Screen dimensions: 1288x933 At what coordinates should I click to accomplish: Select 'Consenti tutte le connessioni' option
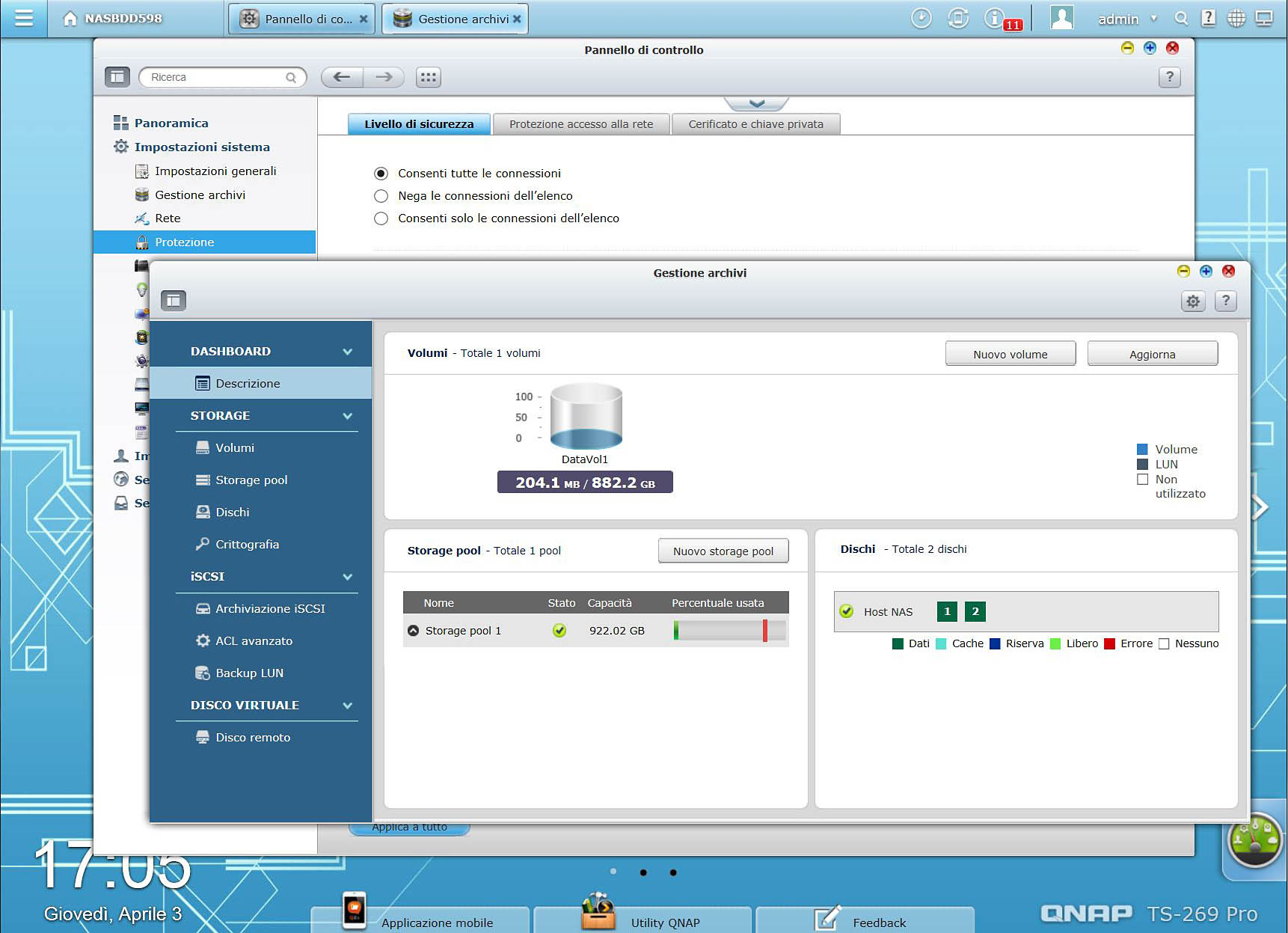pyautogui.click(x=381, y=174)
